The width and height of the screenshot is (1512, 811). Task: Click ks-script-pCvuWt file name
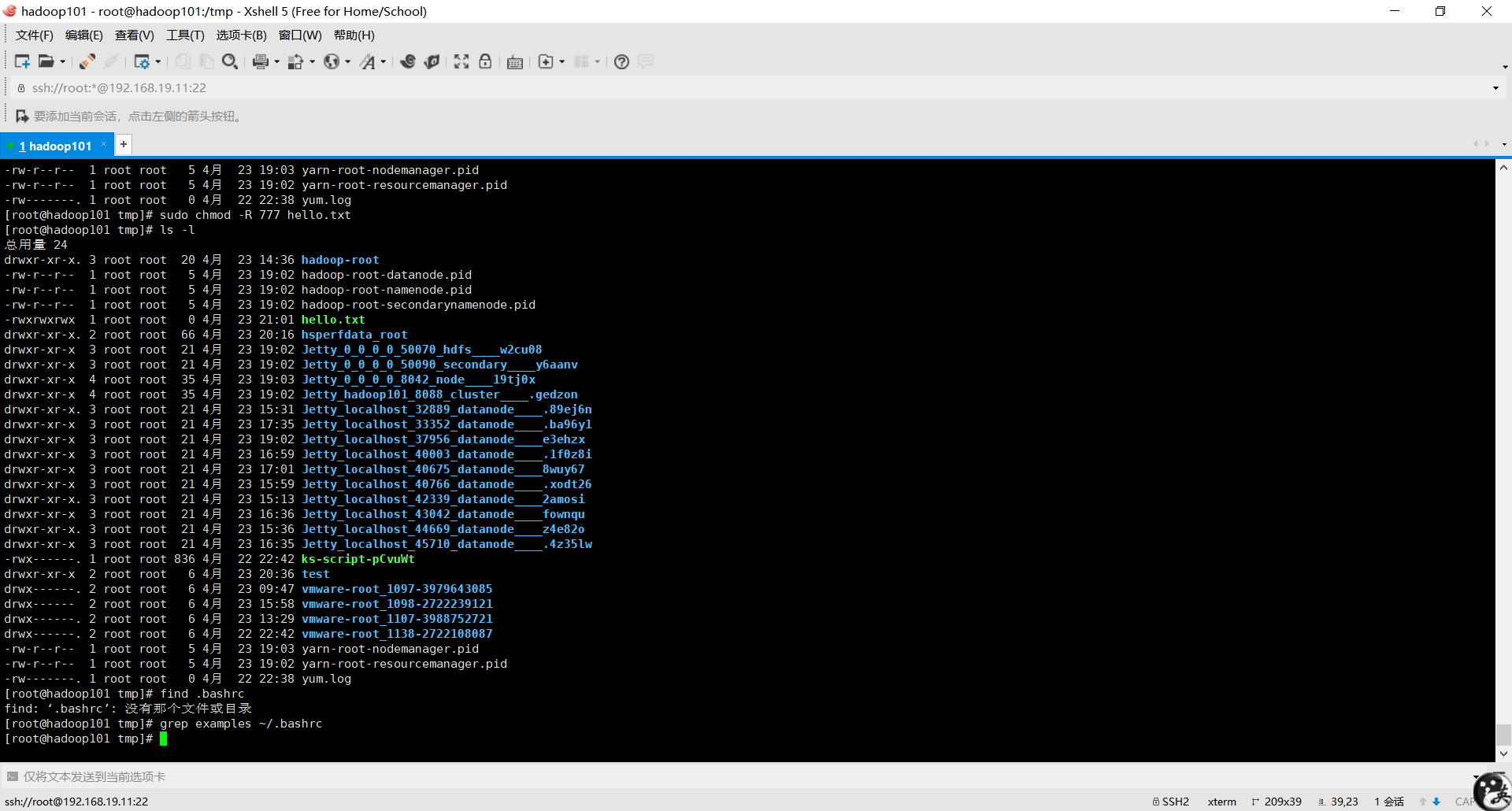coord(358,559)
